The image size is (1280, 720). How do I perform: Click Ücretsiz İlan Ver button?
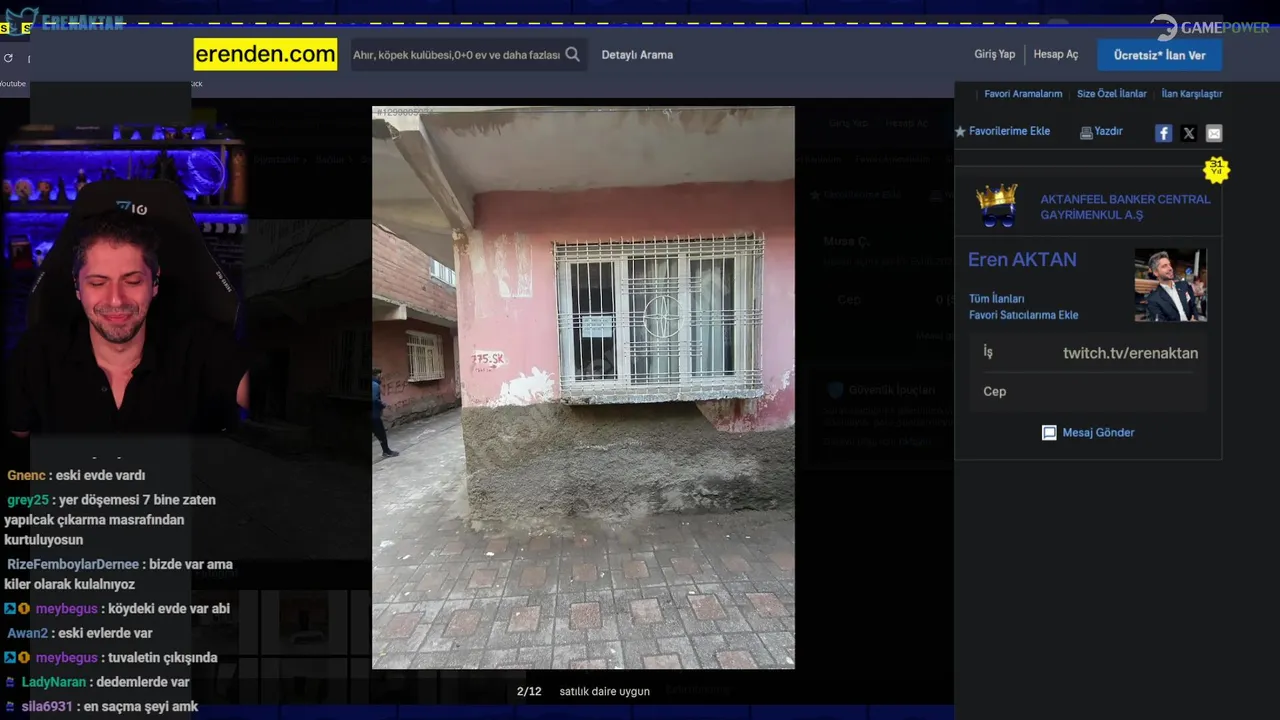1159,55
